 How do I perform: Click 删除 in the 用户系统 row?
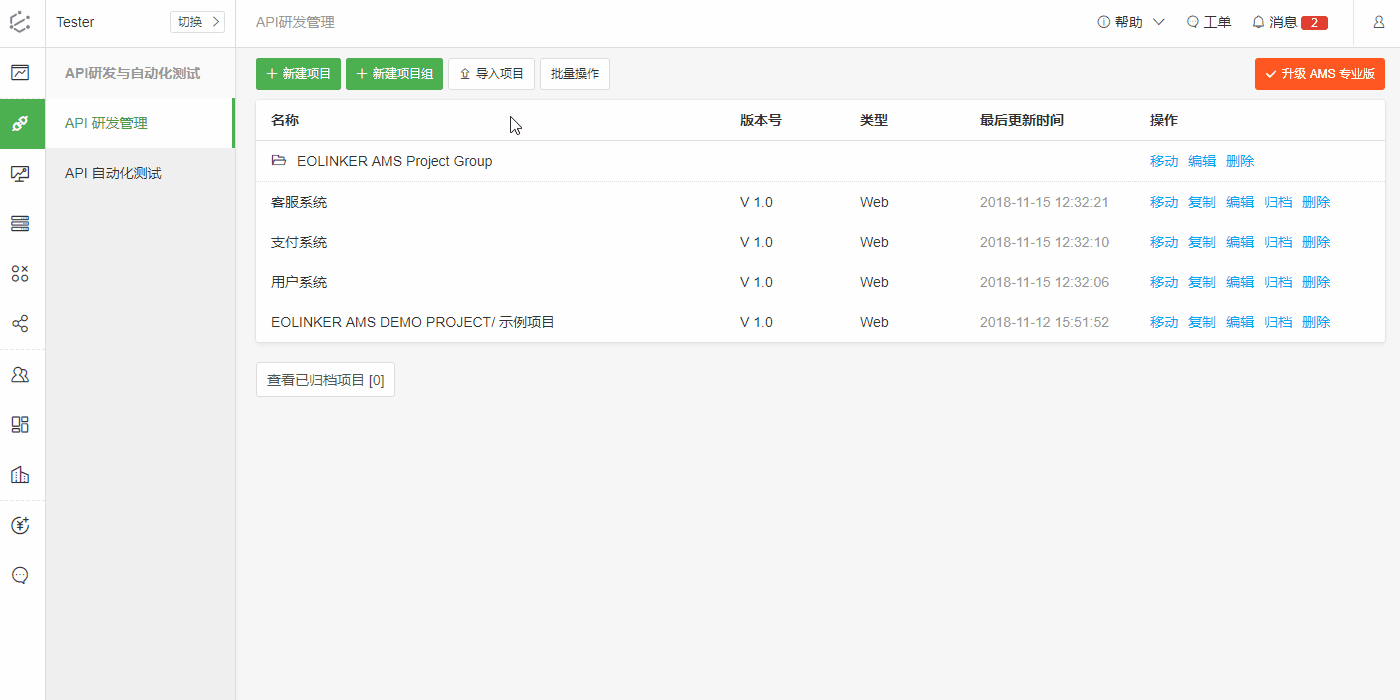[1316, 282]
